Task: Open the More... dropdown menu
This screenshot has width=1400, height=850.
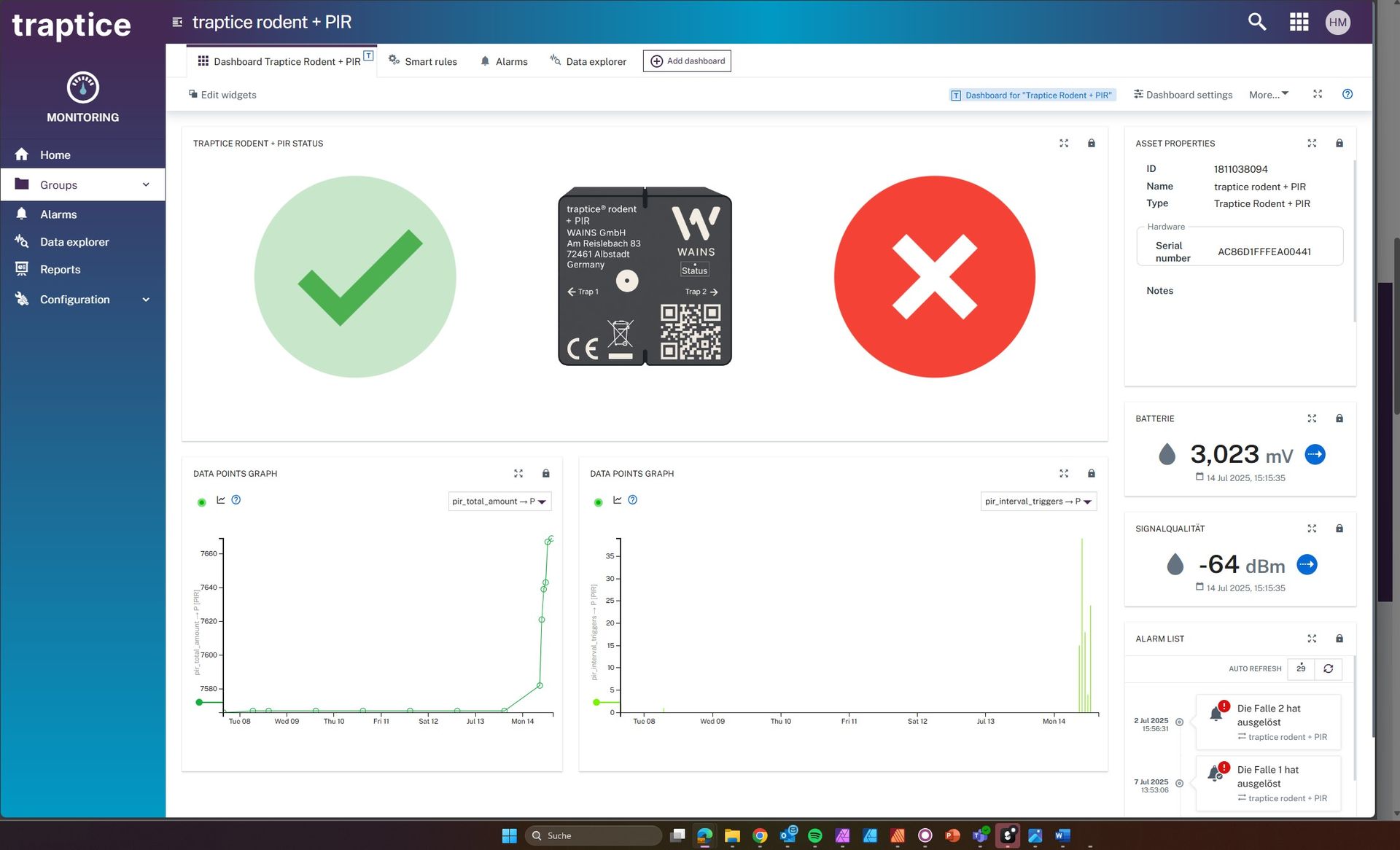Action: click(x=1268, y=95)
